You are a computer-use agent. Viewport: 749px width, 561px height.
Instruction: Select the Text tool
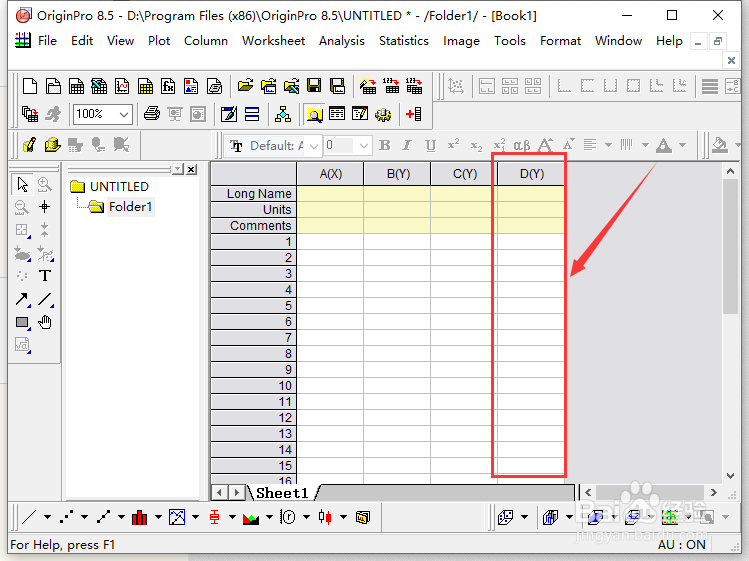(x=44, y=276)
